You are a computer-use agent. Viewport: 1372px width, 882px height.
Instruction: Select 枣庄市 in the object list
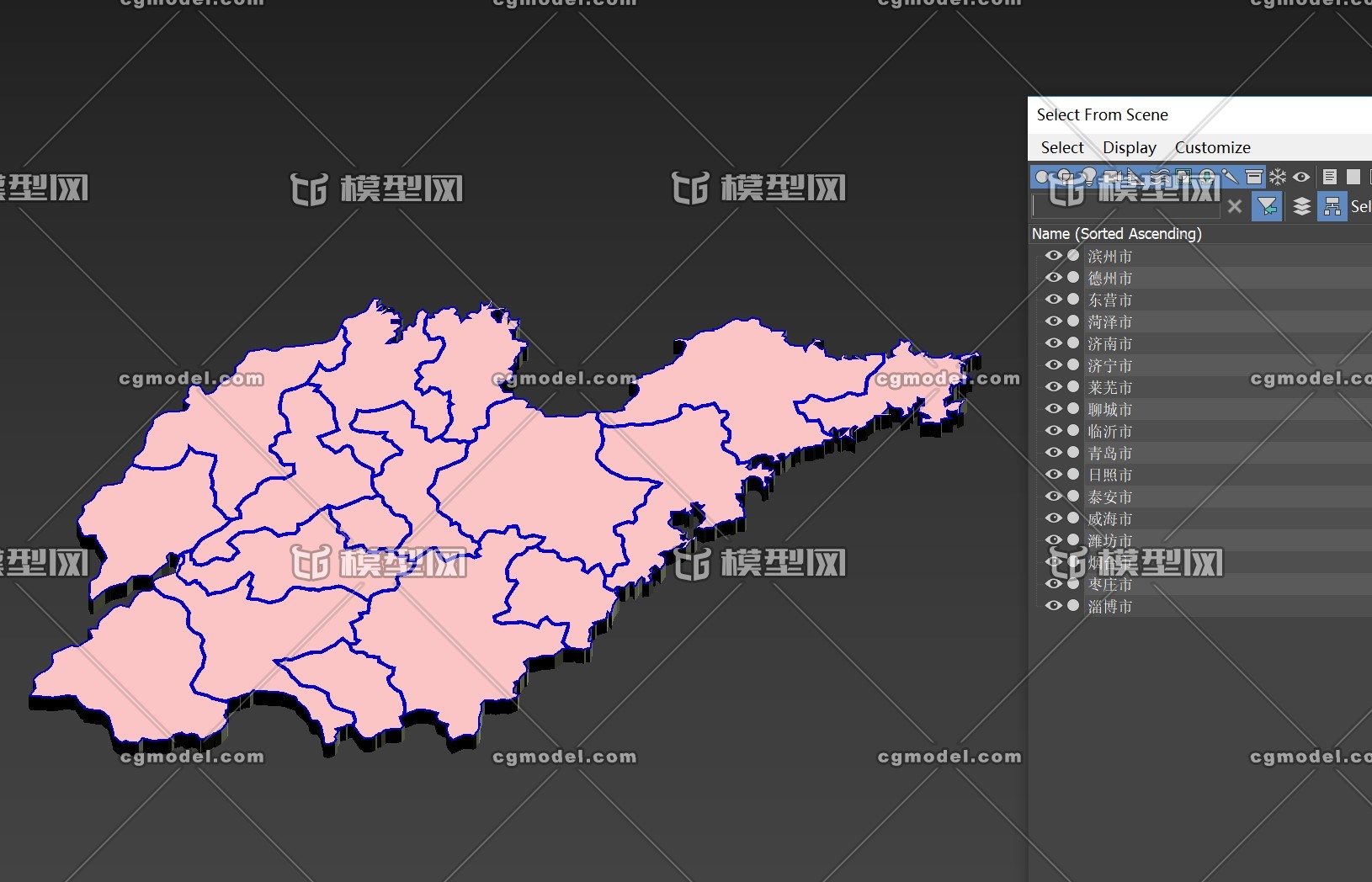(1109, 584)
